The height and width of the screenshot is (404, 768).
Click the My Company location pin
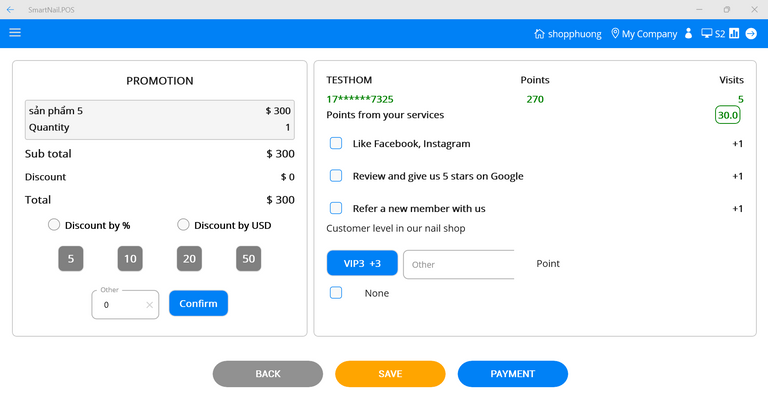point(615,34)
